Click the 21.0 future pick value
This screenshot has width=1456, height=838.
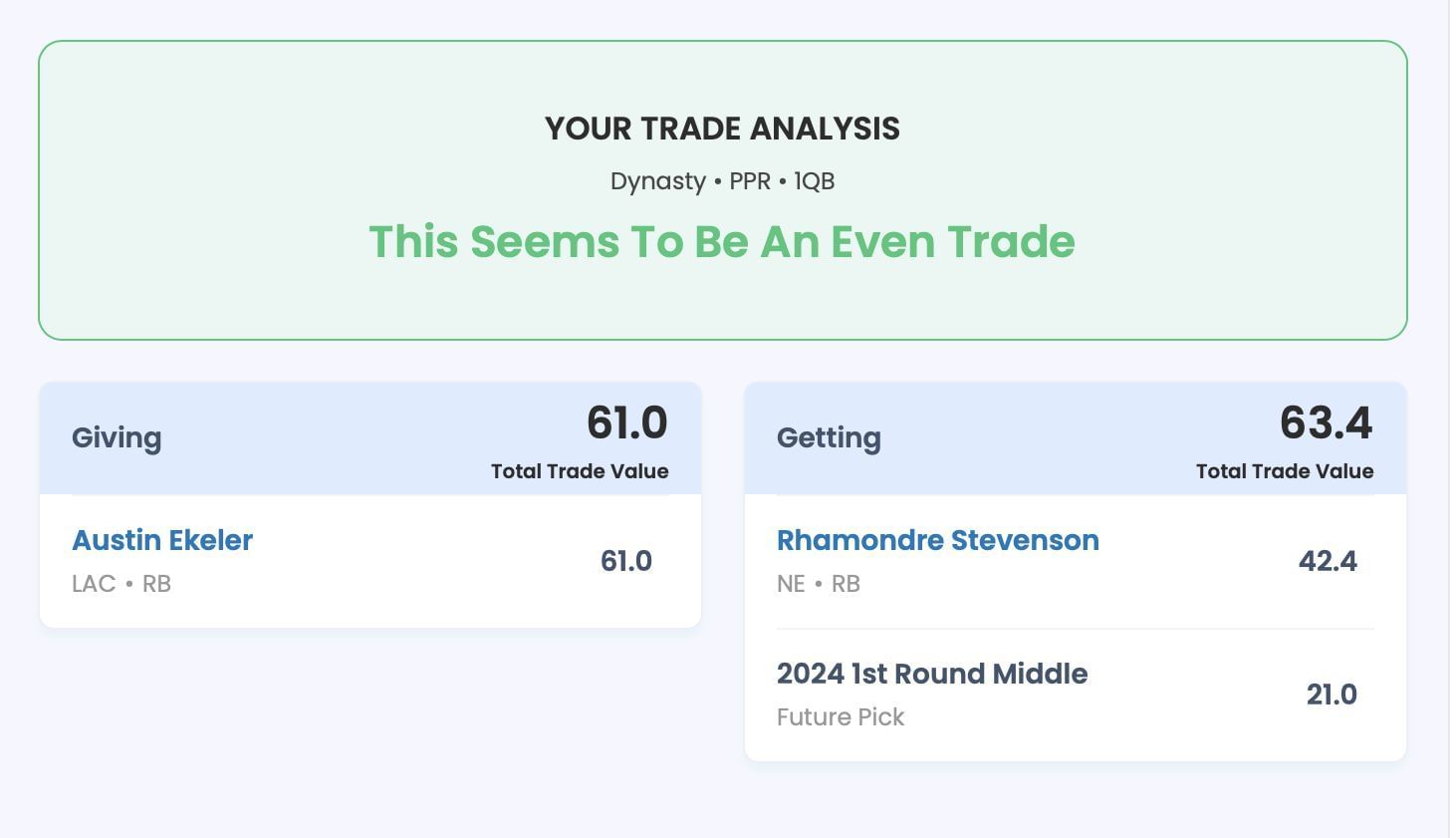click(1331, 695)
